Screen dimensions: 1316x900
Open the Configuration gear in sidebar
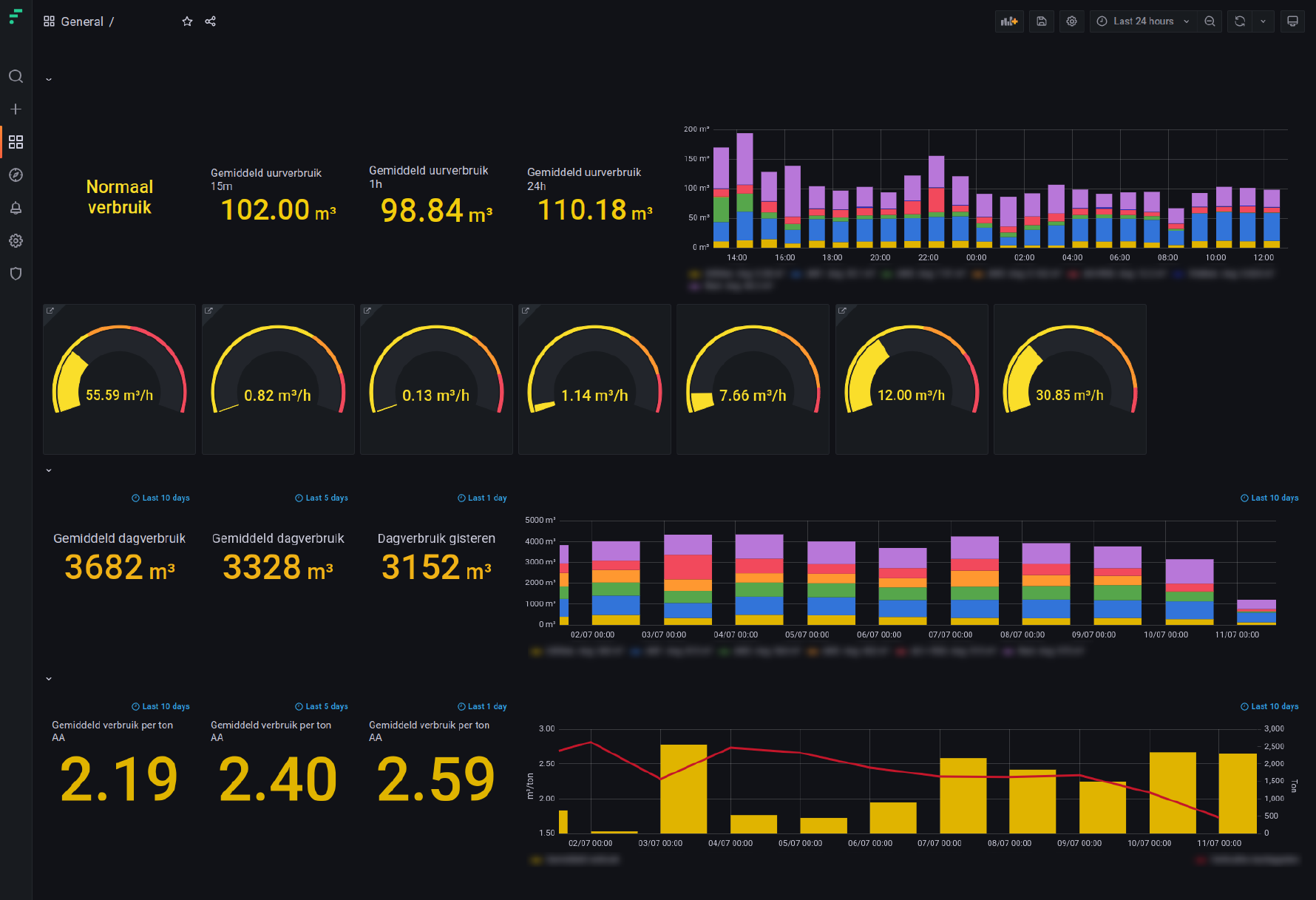pos(16,240)
